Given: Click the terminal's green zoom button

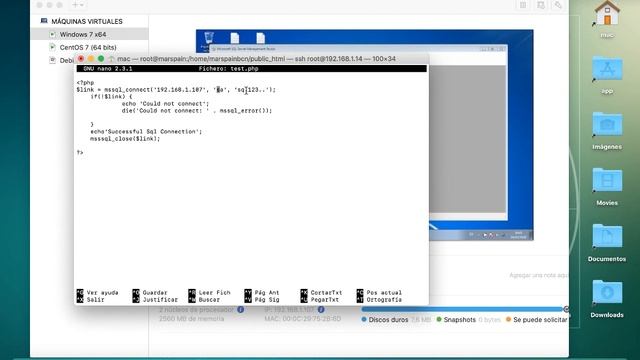Looking at the screenshot, I should pos(101,59).
